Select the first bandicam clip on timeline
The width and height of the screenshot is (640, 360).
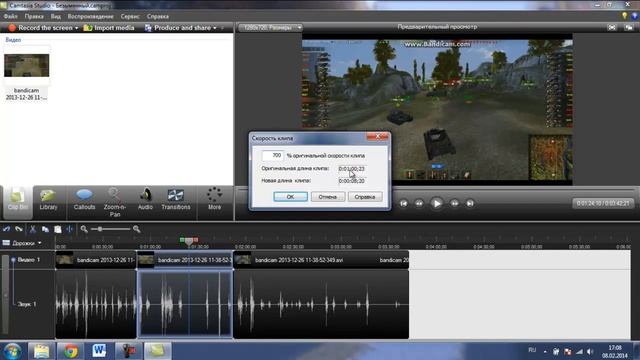[96, 260]
